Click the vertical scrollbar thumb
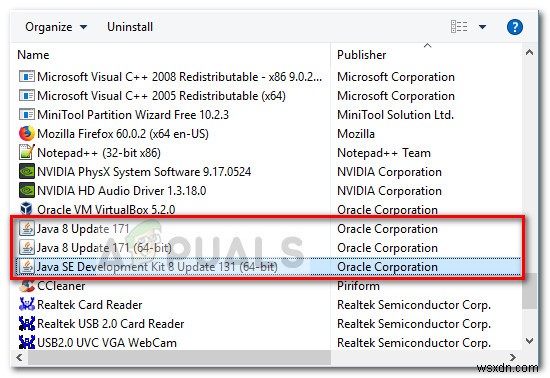Image resolution: width=550 pixels, height=378 pixels. [x=530, y=291]
